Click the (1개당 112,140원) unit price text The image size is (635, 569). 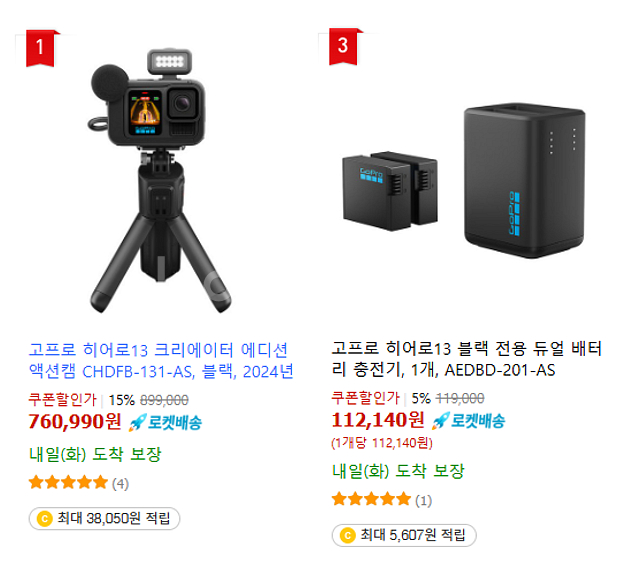point(382,443)
